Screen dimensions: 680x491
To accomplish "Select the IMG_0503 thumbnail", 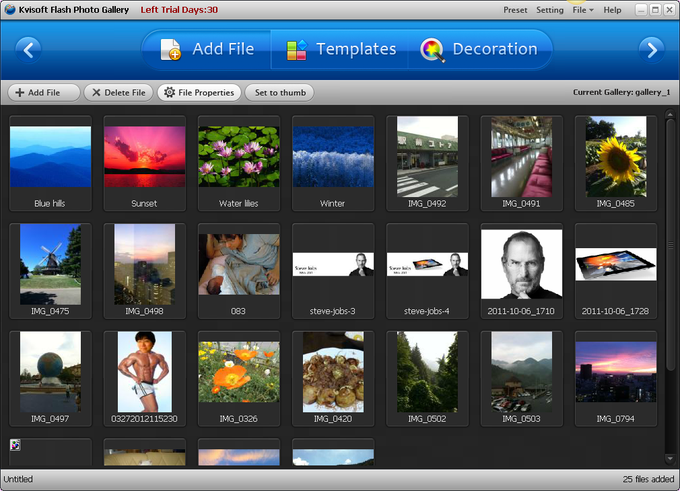I will point(522,379).
